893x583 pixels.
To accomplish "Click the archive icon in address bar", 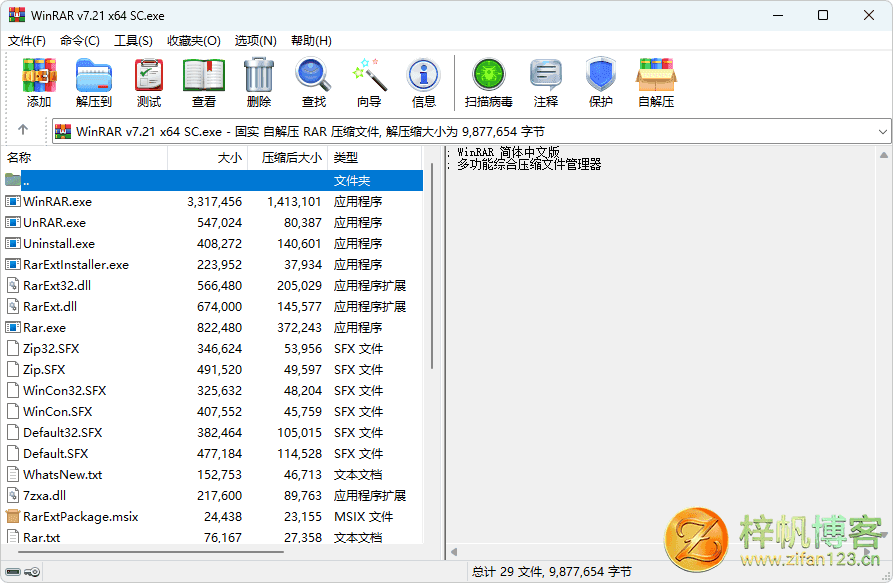I will pos(63,132).
